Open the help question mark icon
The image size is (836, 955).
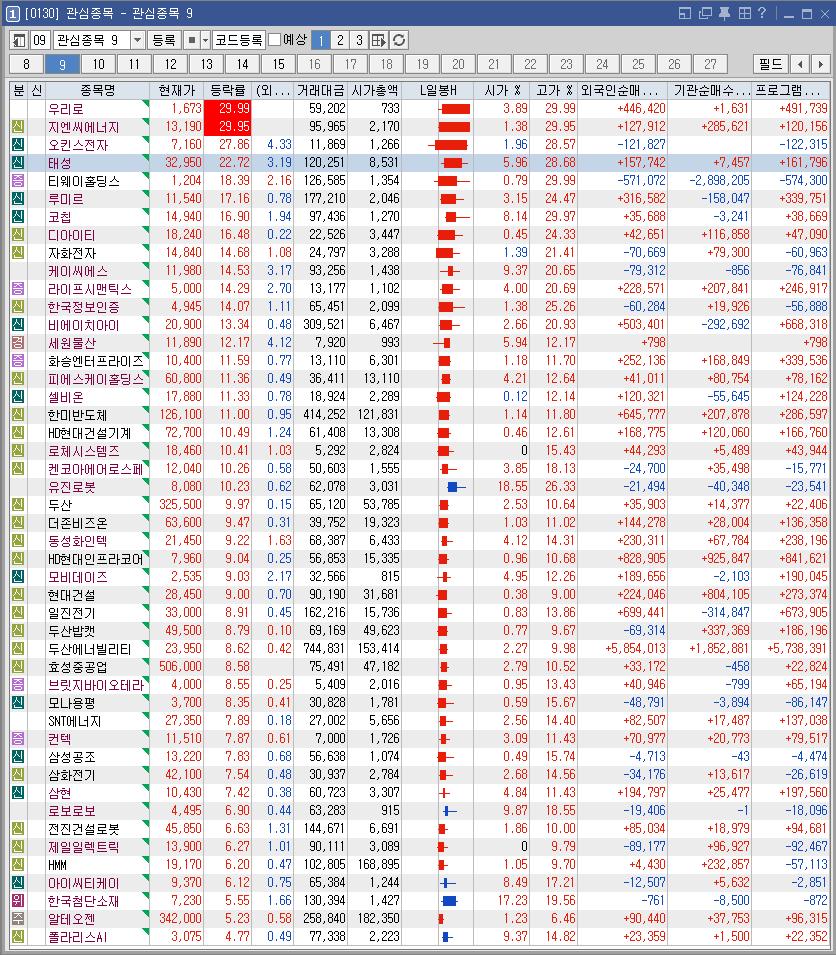[762, 13]
